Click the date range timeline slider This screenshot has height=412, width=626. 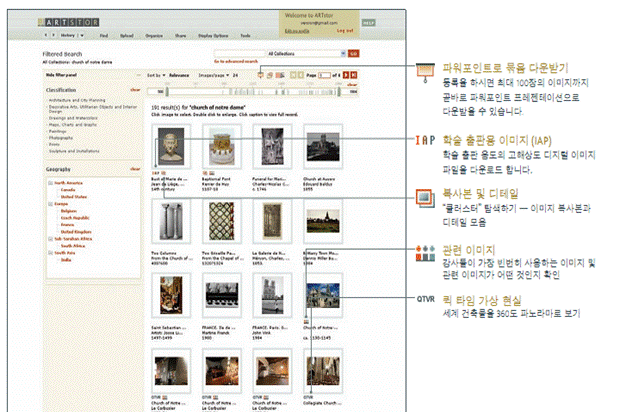coord(250,91)
